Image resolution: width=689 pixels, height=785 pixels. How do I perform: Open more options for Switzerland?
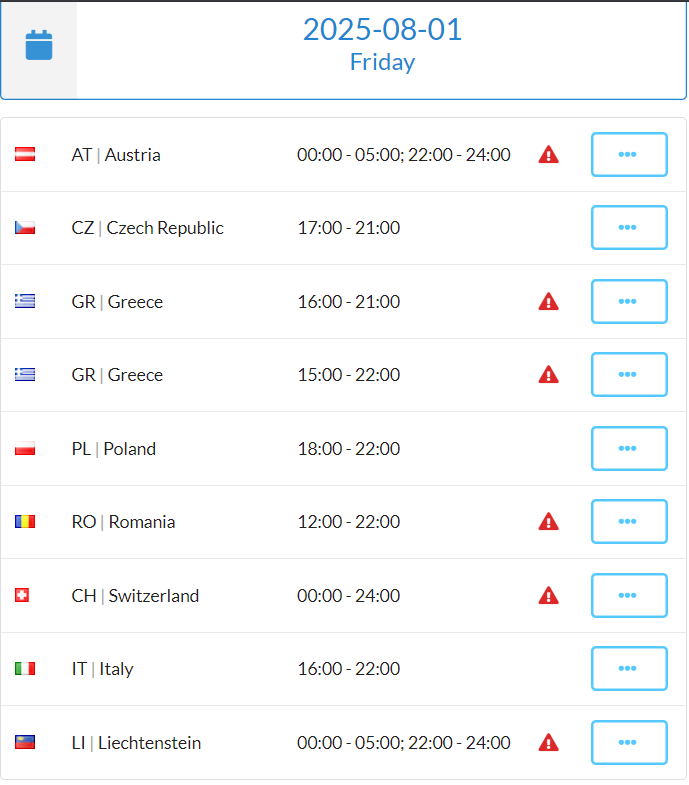pyautogui.click(x=629, y=595)
